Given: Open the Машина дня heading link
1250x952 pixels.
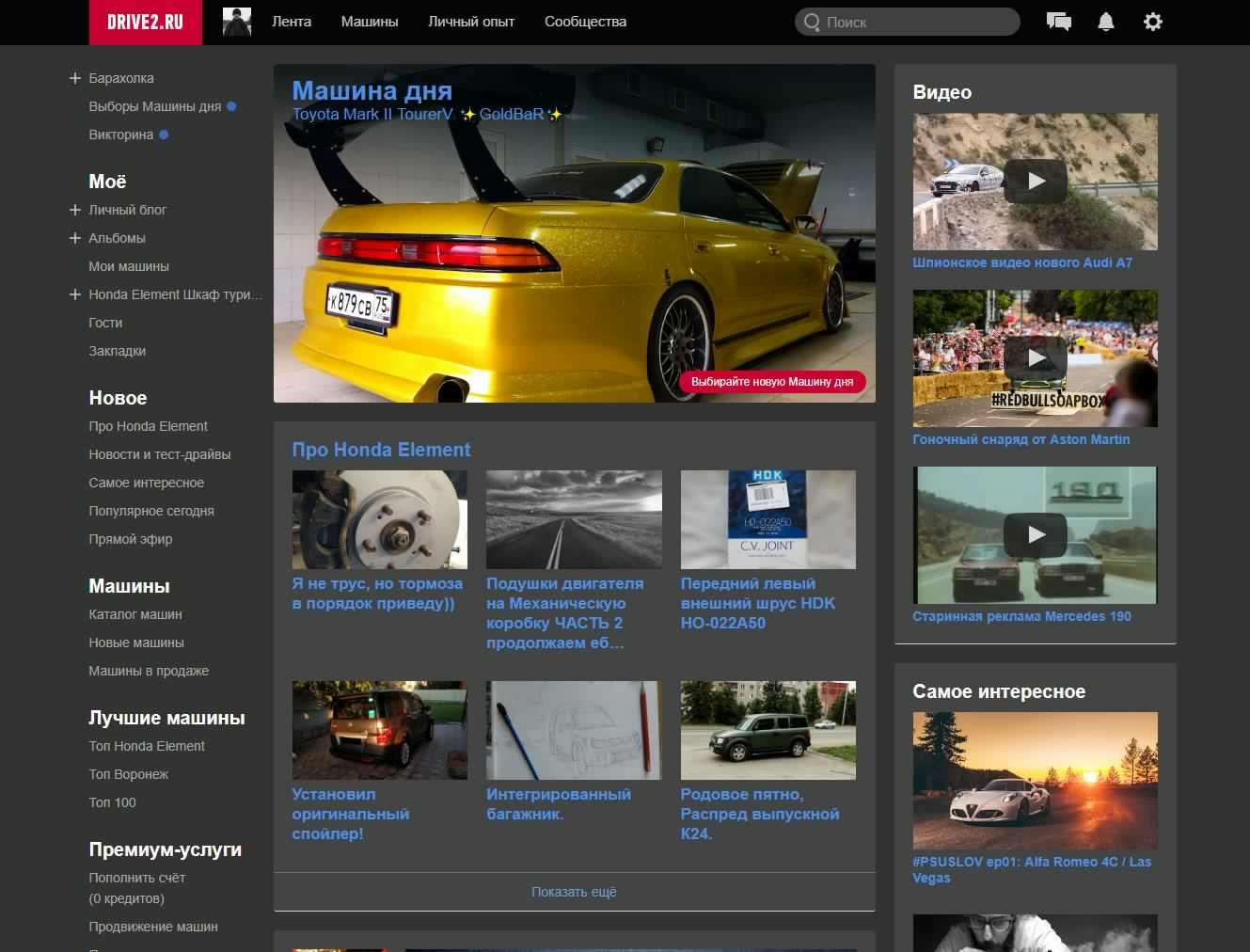Looking at the screenshot, I should click(x=372, y=90).
